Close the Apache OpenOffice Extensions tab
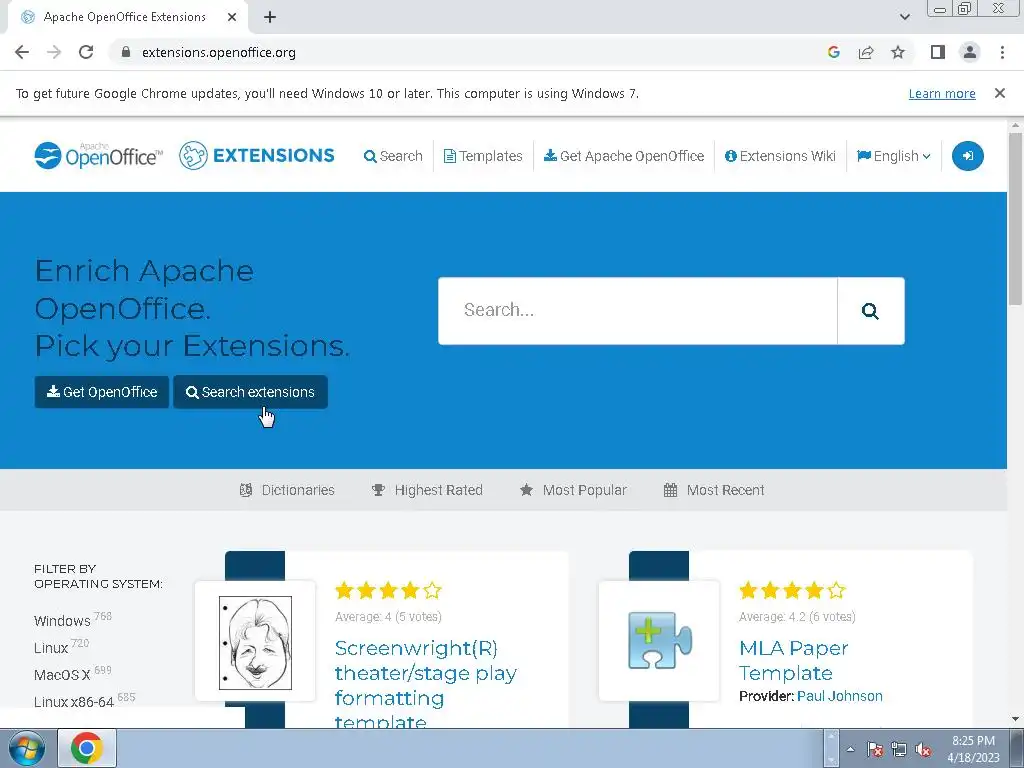The image size is (1024, 768). (x=232, y=17)
